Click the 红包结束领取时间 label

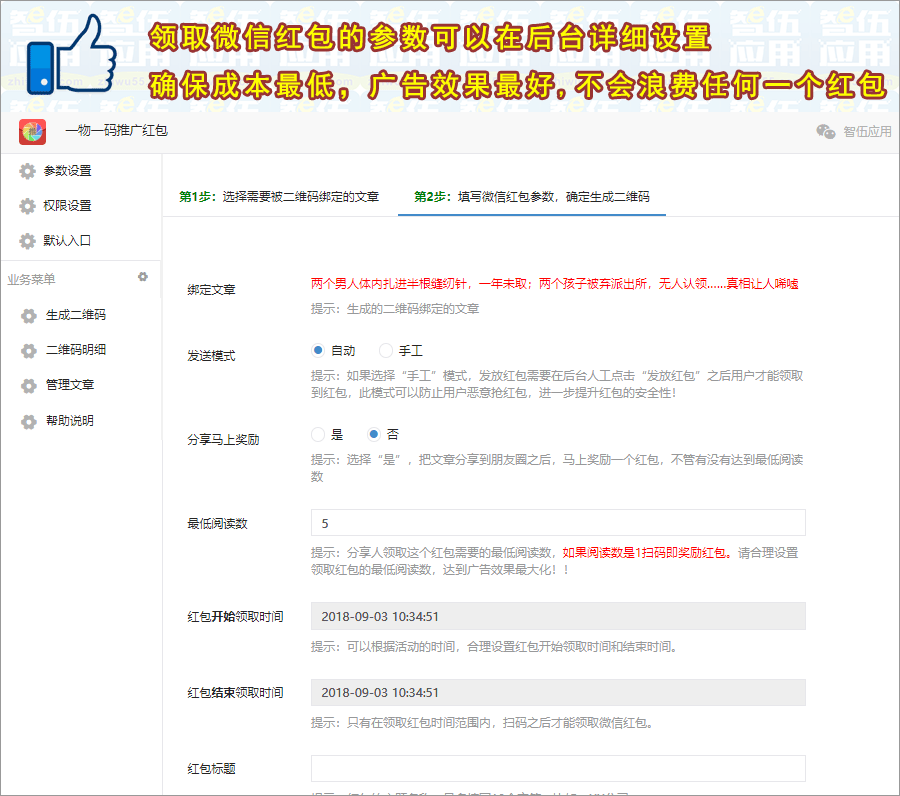pos(235,693)
